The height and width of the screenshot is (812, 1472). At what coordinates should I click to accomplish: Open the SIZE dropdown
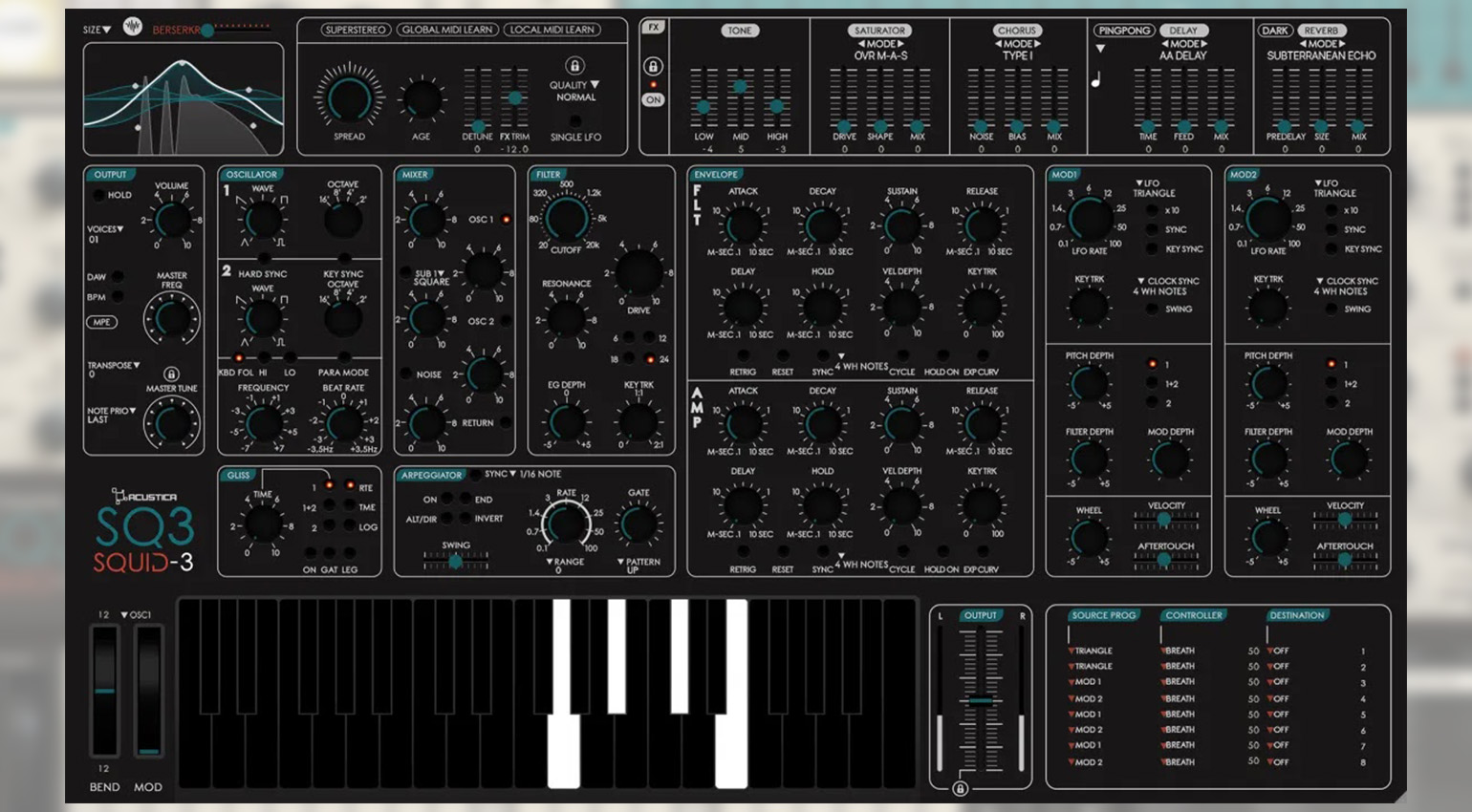tap(97, 30)
